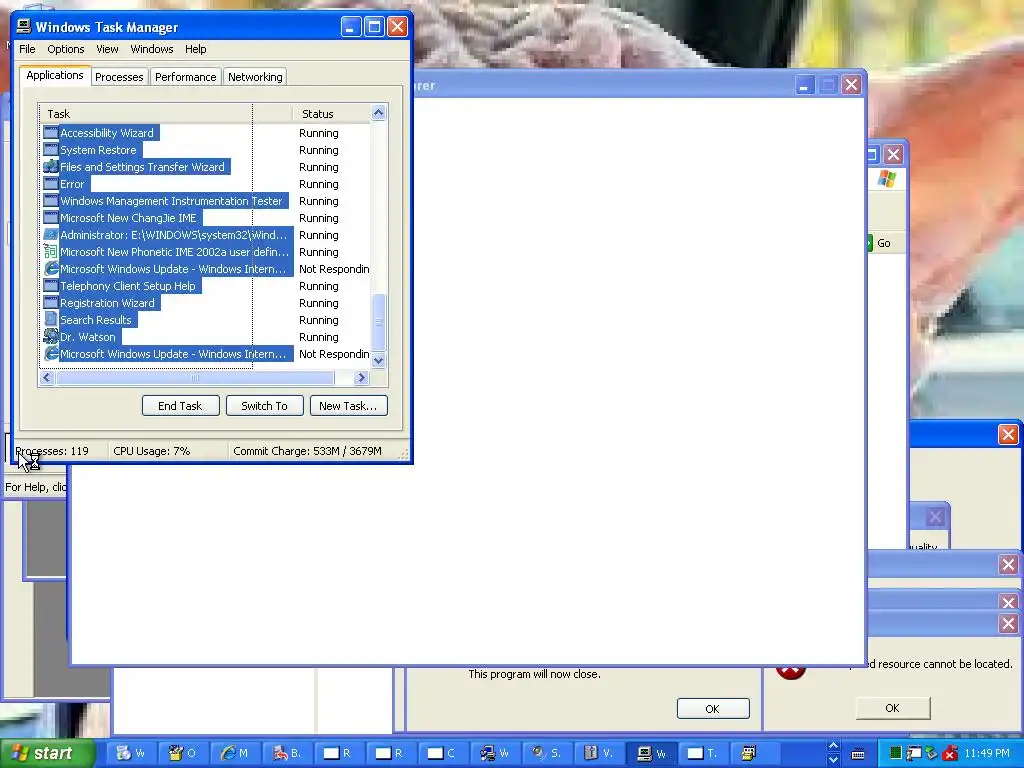The image size is (1024, 768).
Task: Click the End Task button
Action: [180, 406]
